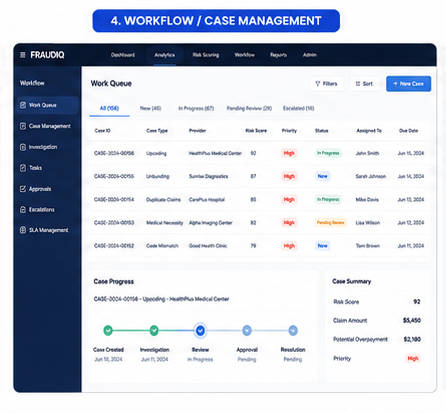The width and height of the screenshot is (446, 413).
Task: Open the Reports top menu
Action: coord(278,55)
